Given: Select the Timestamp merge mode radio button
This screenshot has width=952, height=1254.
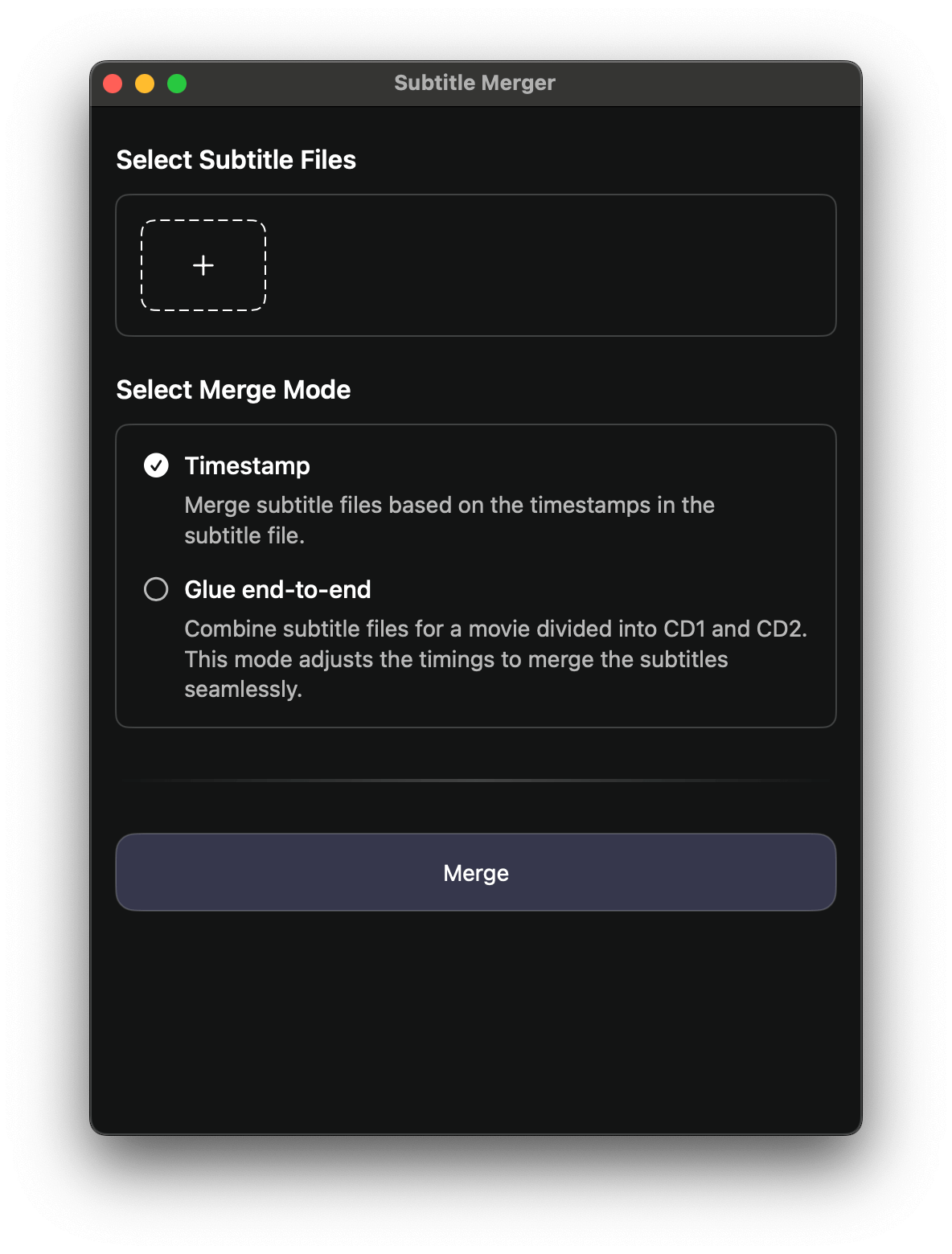Looking at the screenshot, I should [x=156, y=465].
